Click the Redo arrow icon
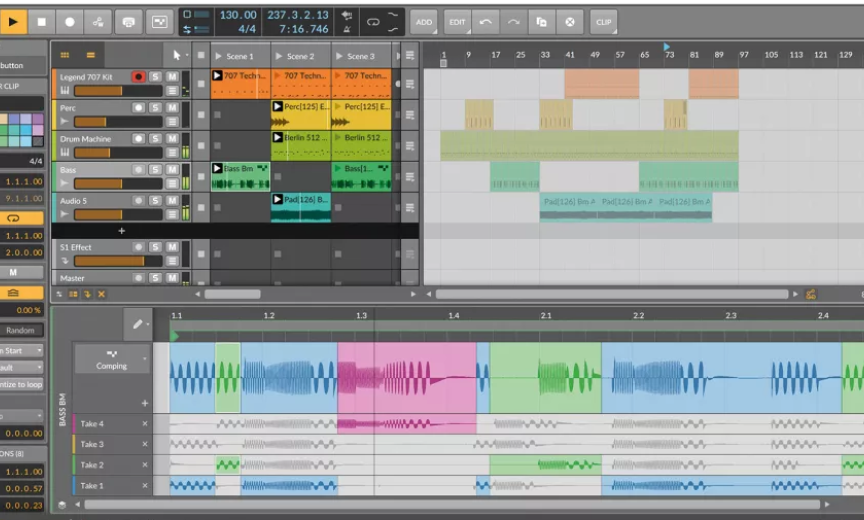Viewport: 864px width, 520px height. 513,21
